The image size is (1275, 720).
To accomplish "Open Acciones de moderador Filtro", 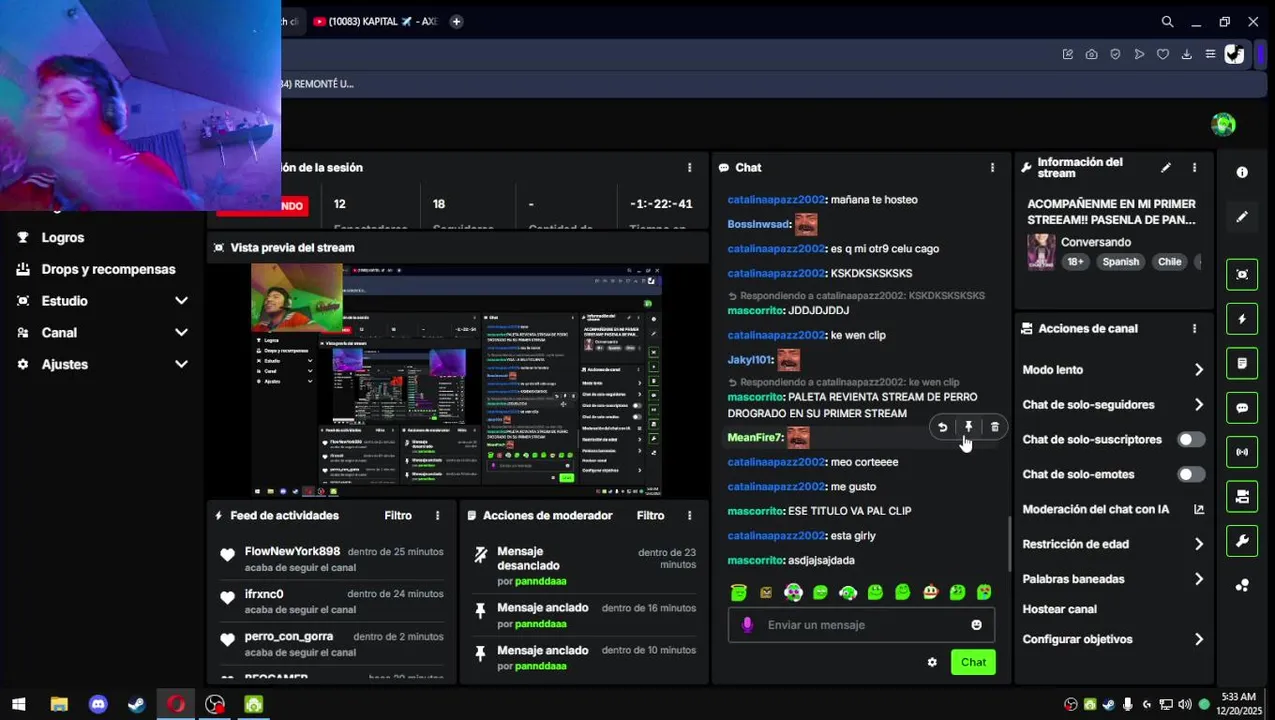I will (650, 516).
